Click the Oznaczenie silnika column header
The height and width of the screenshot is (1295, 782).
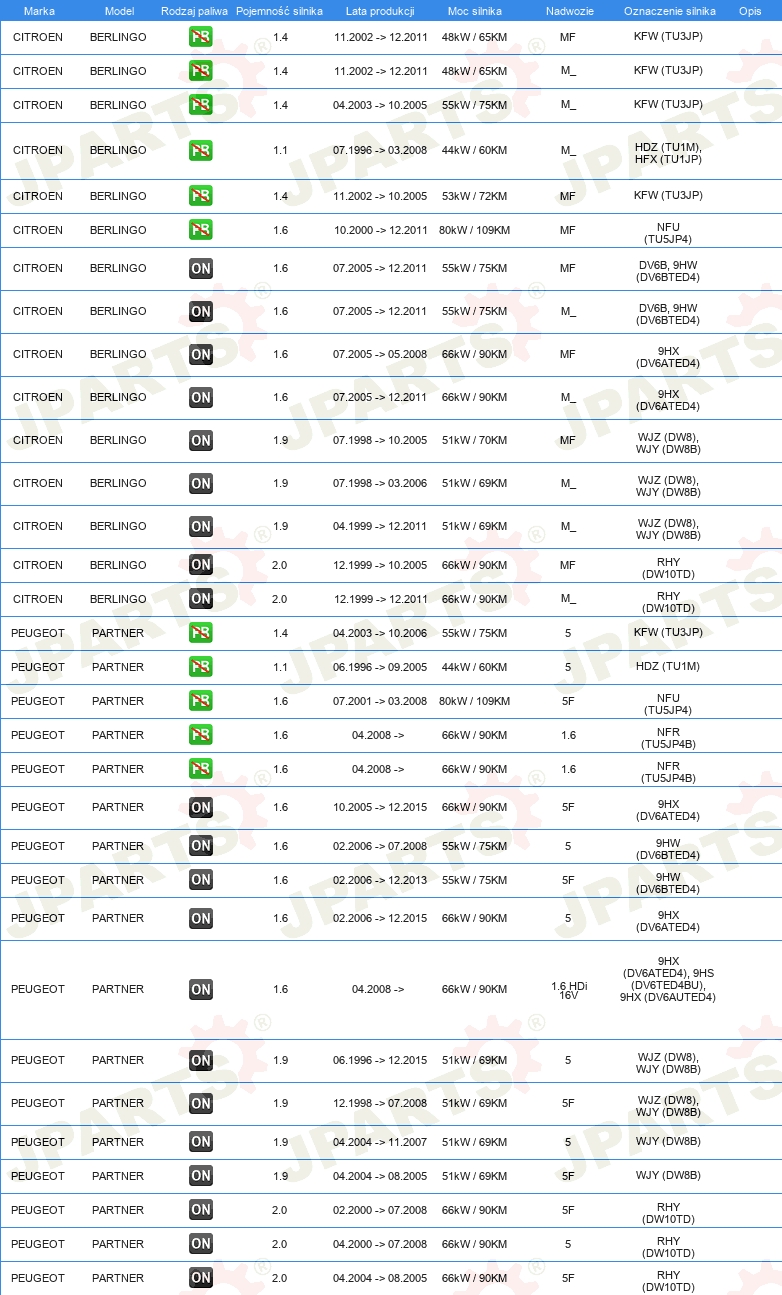[669, 11]
